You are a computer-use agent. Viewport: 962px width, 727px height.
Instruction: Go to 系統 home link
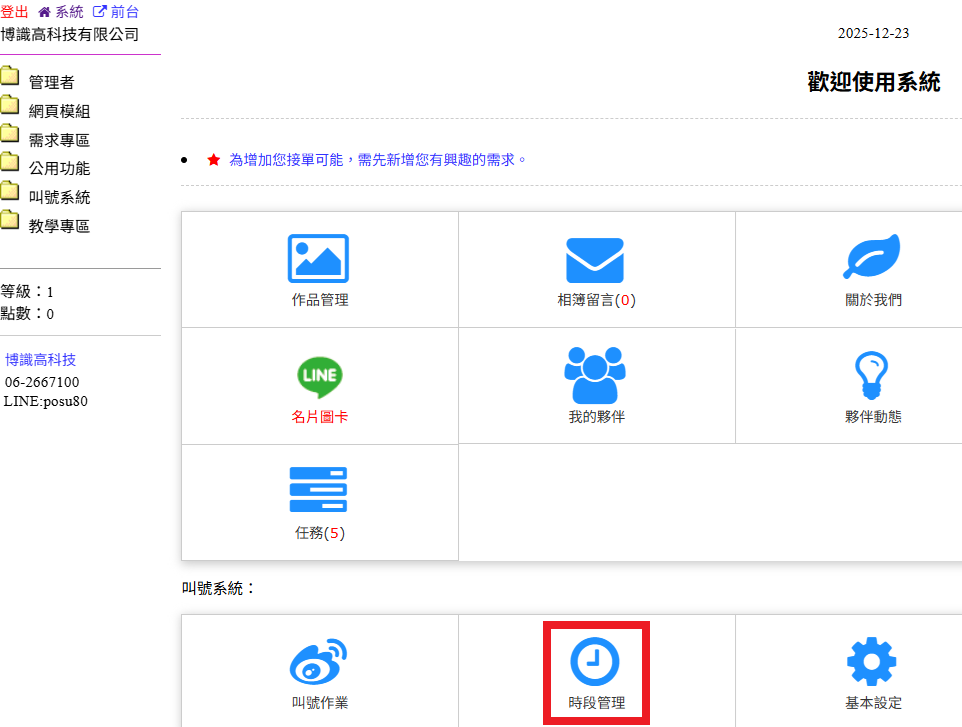tap(61, 12)
